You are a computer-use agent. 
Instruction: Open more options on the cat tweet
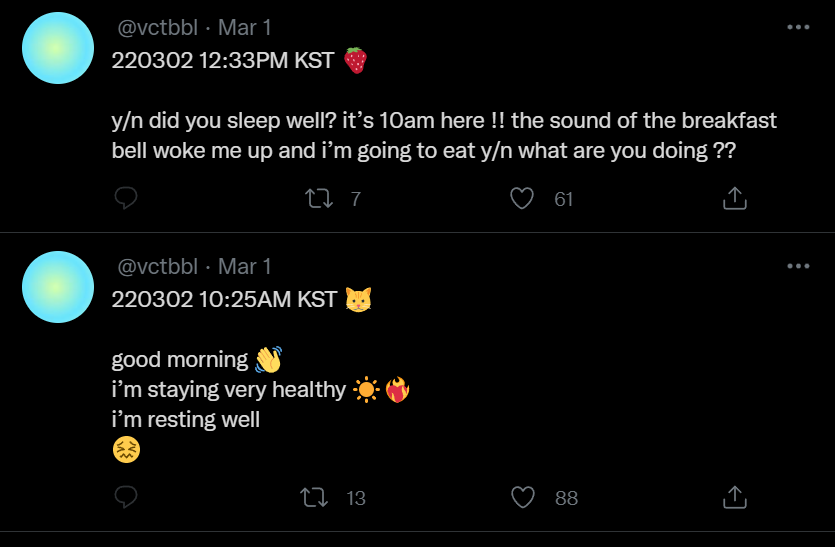point(798,266)
